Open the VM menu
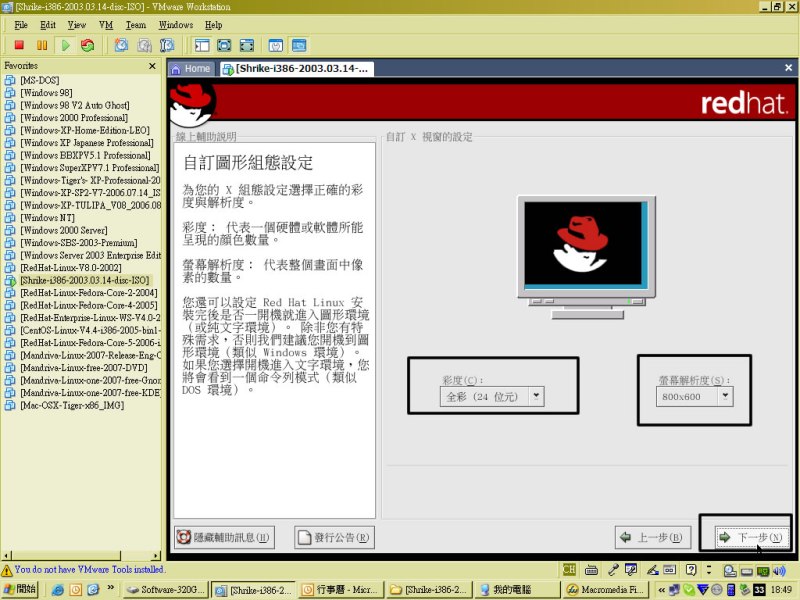Screen dimensions: 800x600 pos(106,24)
